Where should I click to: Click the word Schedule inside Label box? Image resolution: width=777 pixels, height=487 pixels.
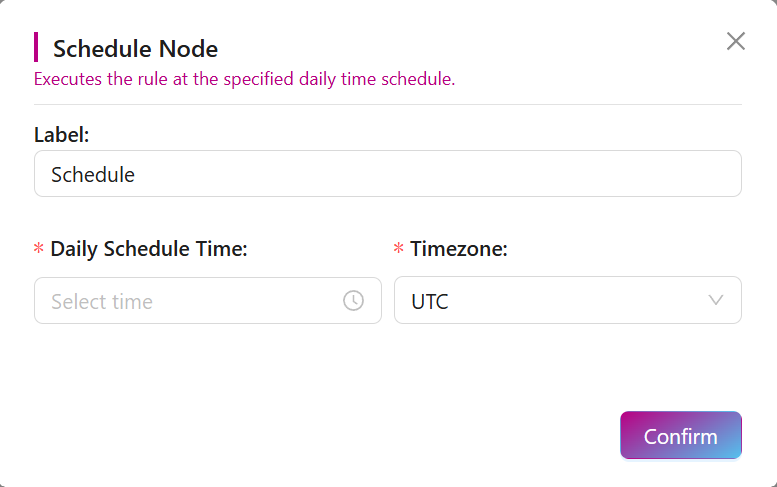click(93, 174)
